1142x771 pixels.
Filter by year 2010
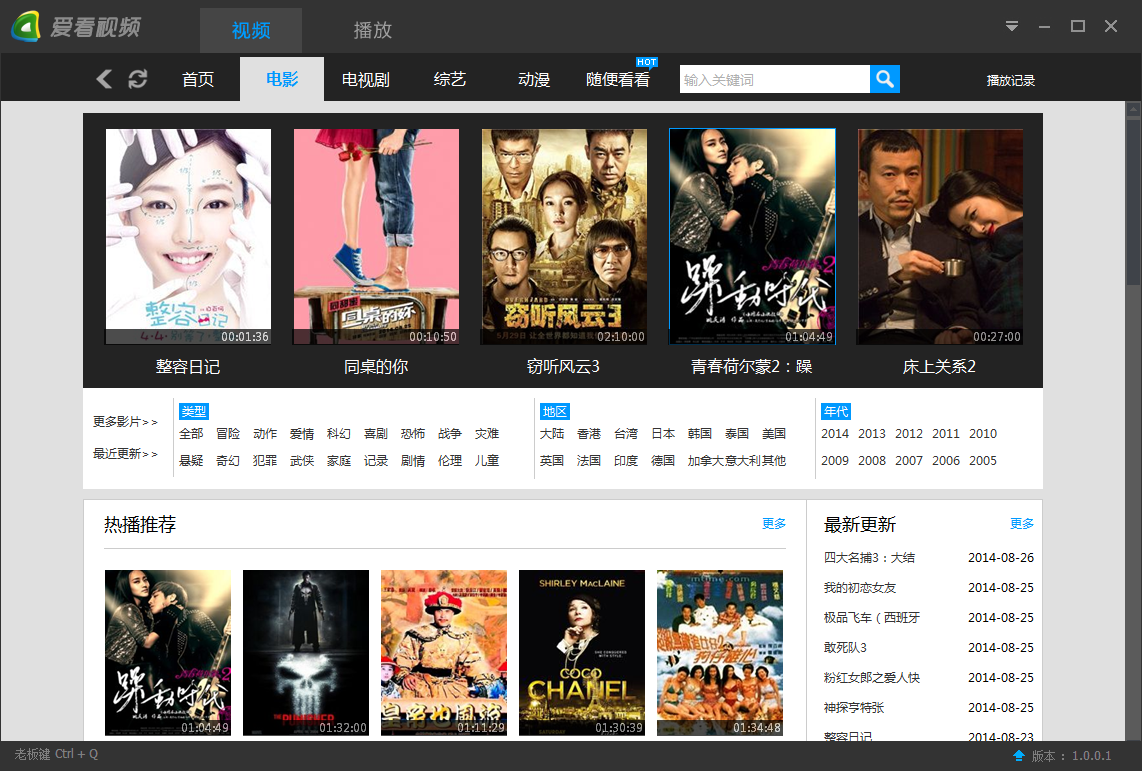982,433
